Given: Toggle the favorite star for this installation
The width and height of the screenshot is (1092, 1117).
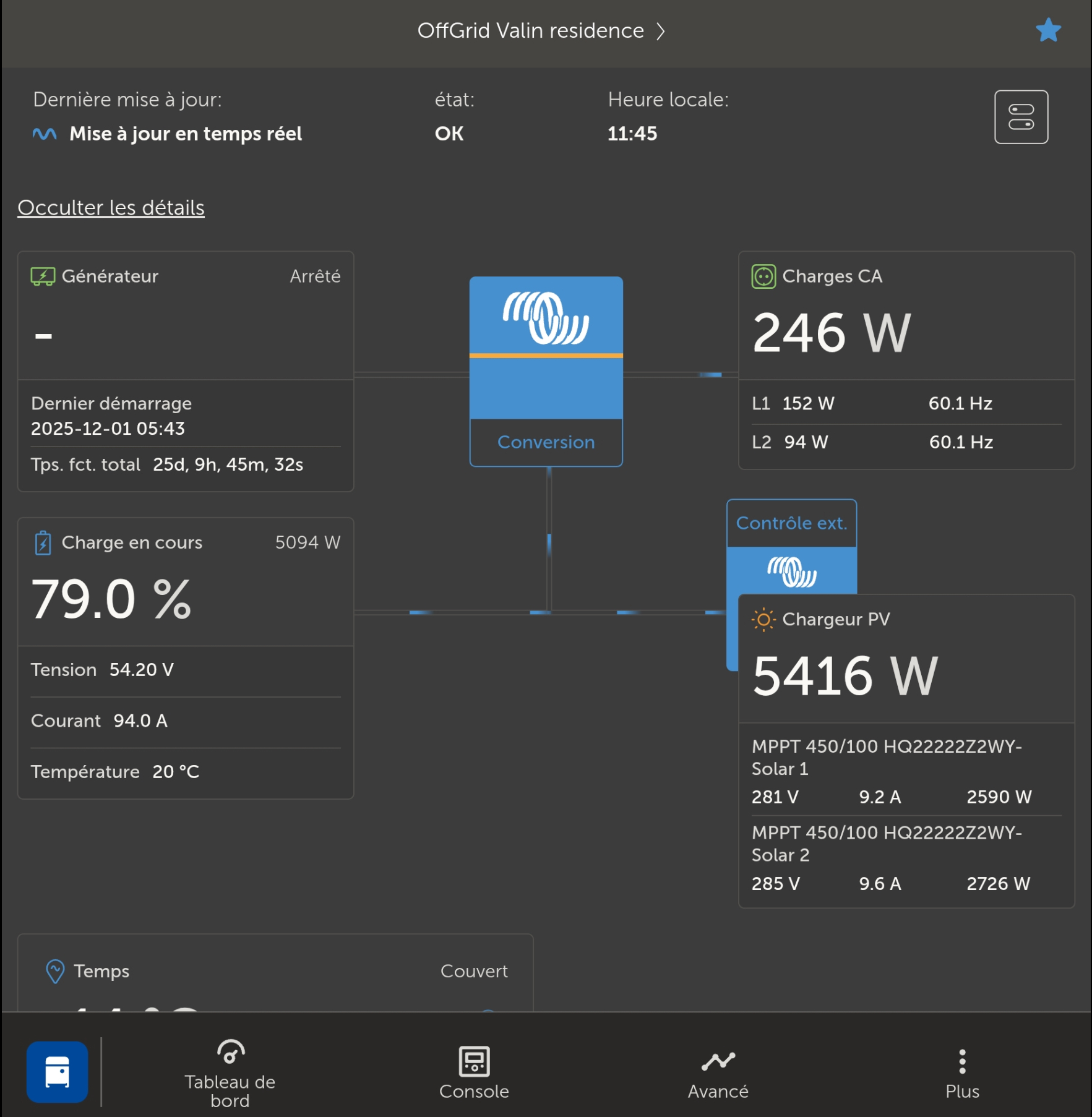Looking at the screenshot, I should tap(1048, 30).
